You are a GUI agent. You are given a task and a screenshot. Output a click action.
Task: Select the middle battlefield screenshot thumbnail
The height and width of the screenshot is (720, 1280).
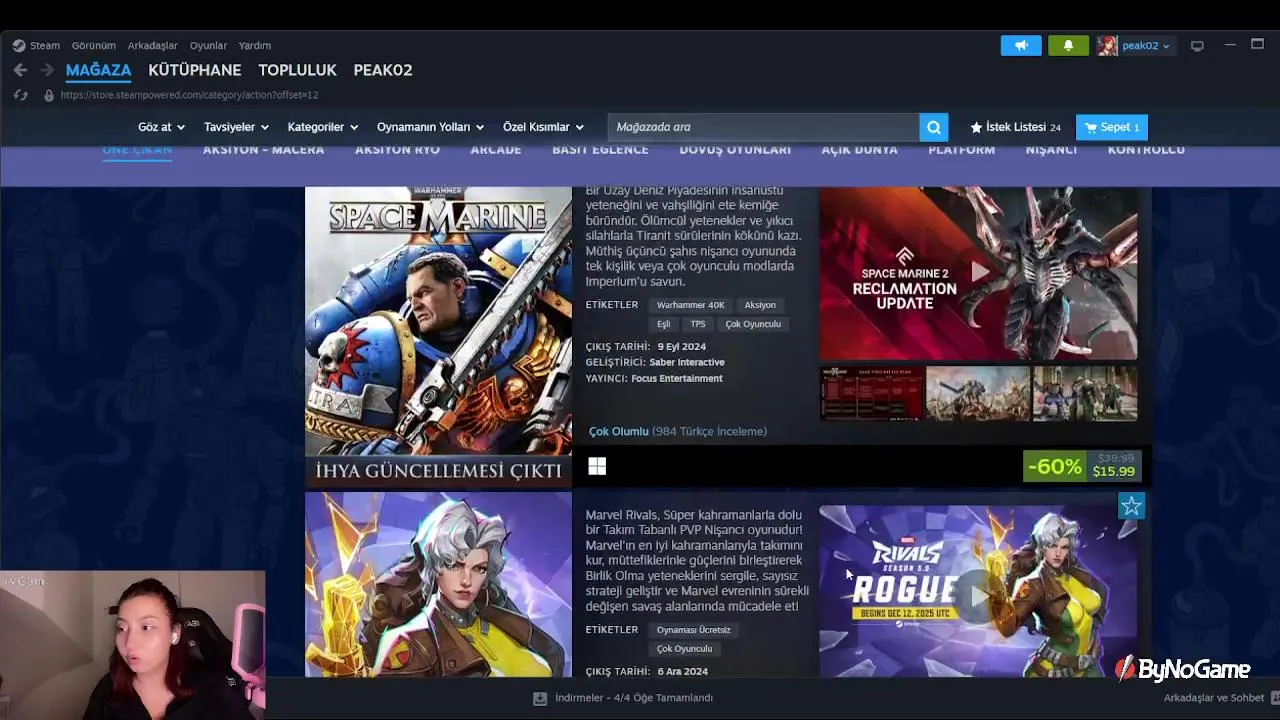pyautogui.click(x=978, y=393)
